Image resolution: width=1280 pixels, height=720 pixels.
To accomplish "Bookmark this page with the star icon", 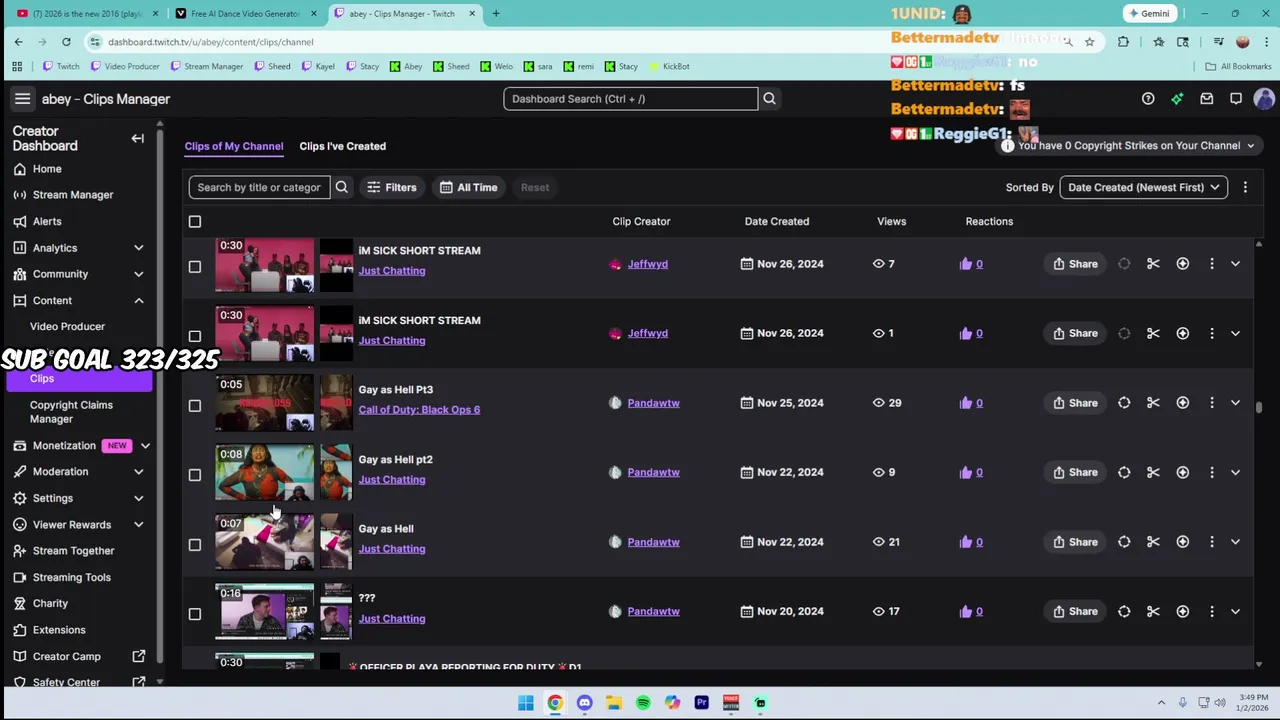I will click(1089, 42).
